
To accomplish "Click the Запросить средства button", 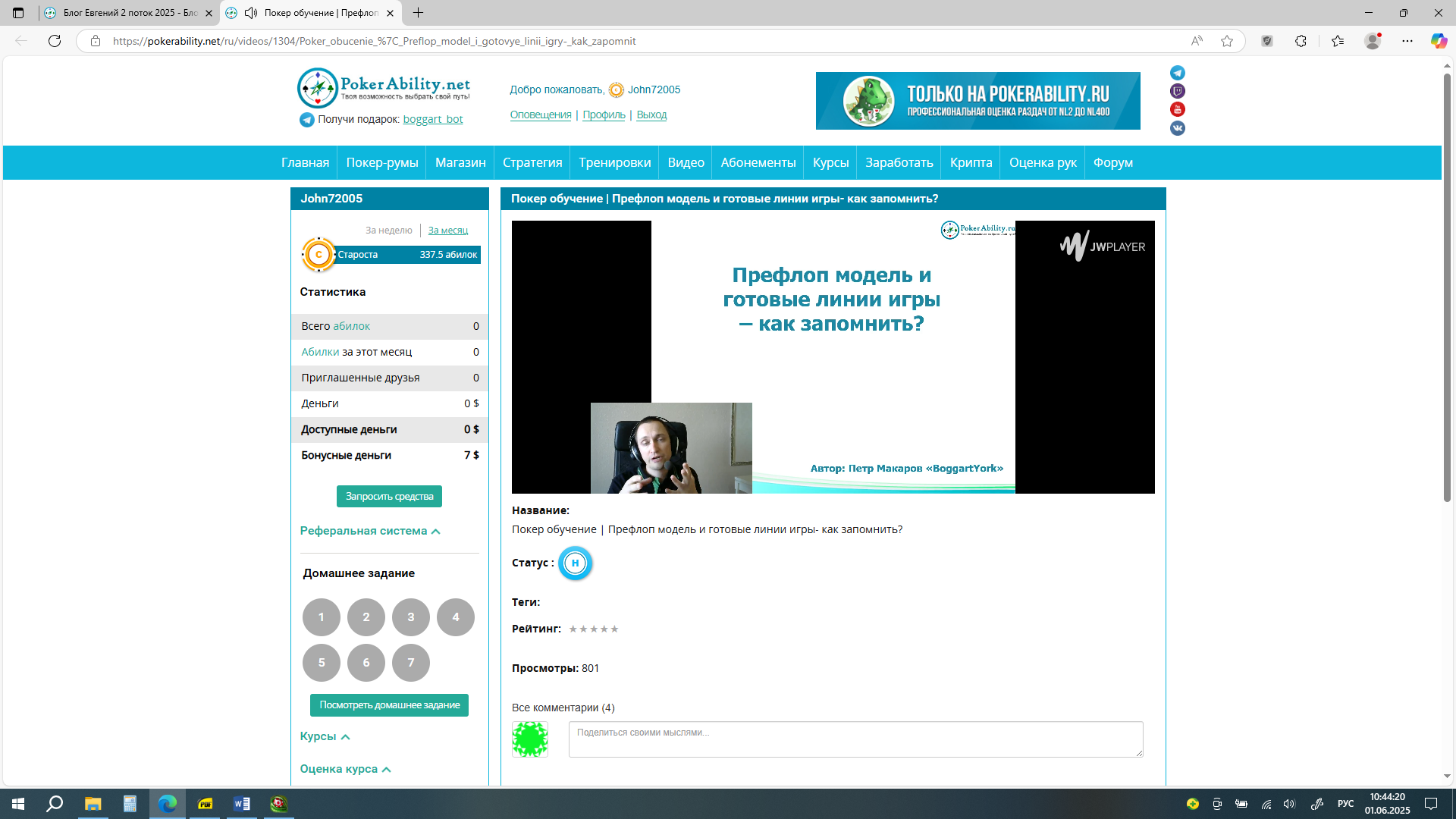I will click(389, 497).
